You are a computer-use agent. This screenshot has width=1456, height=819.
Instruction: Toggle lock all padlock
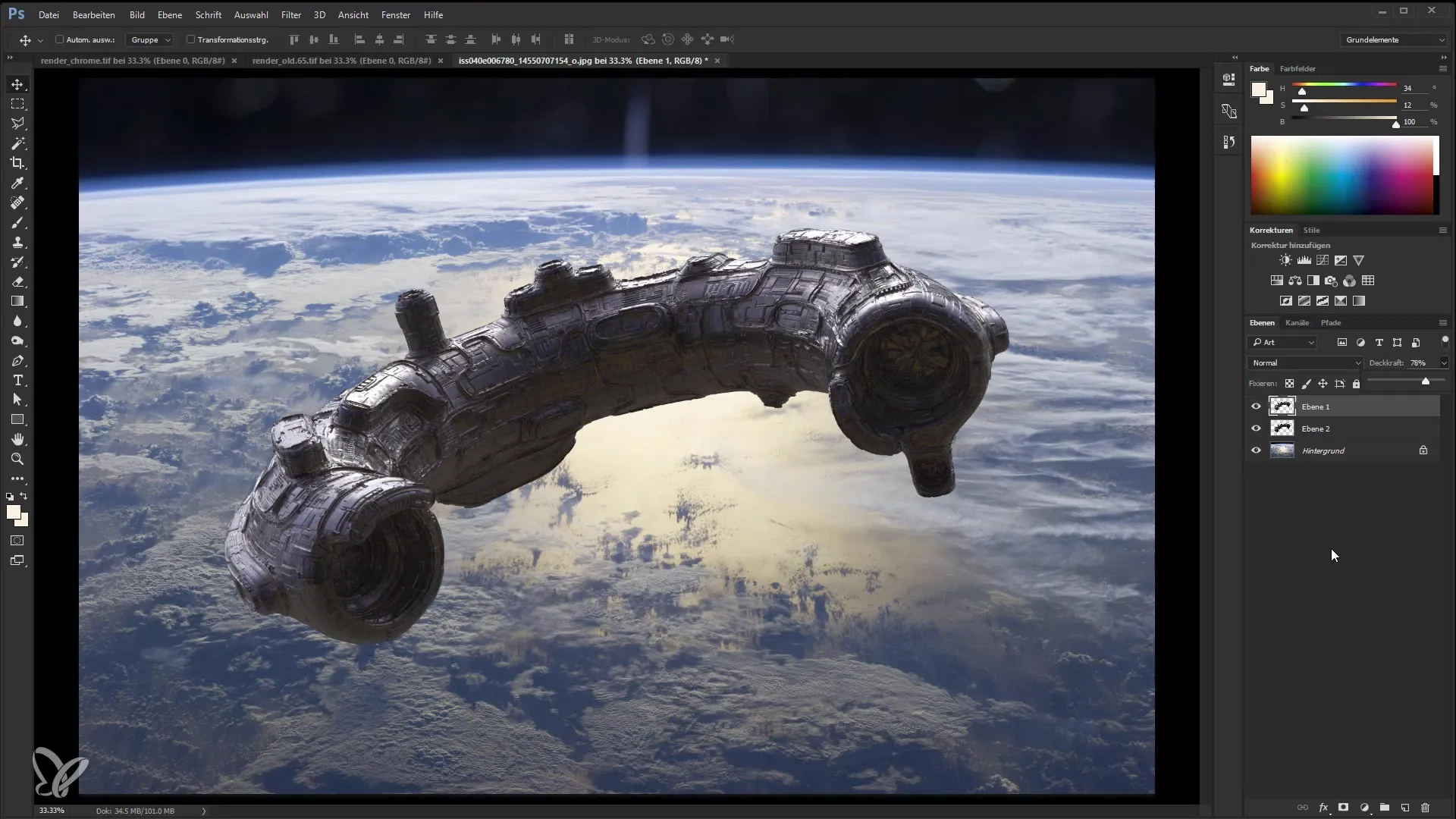(x=1356, y=384)
